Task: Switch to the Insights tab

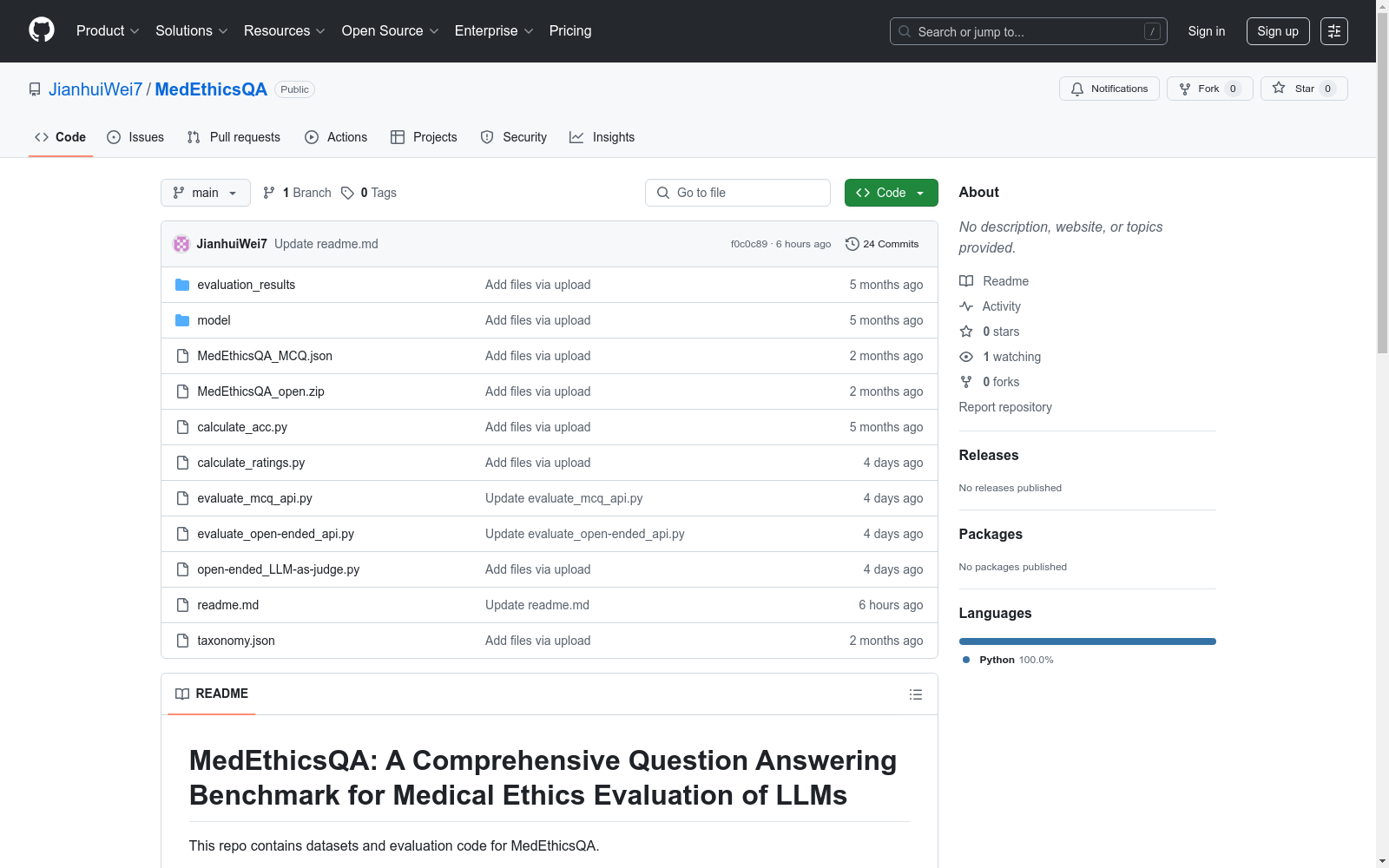Action: [602, 137]
